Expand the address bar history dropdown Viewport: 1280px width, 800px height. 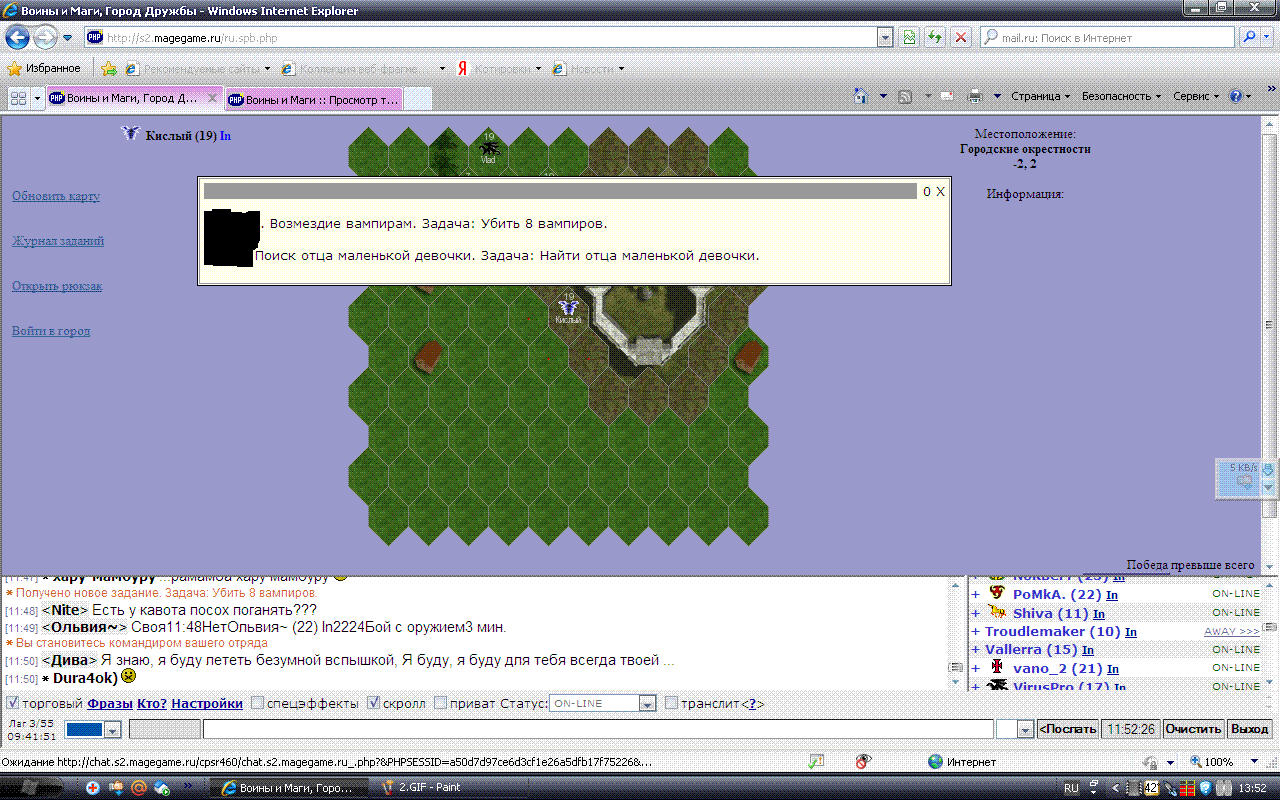click(885, 38)
